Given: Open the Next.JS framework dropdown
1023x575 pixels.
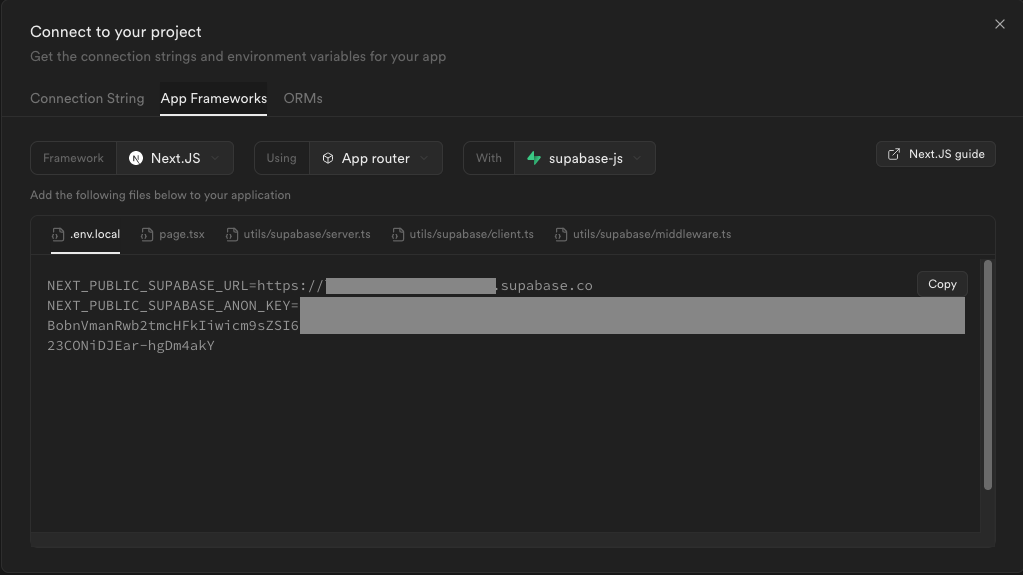Looking at the screenshot, I should 175,158.
